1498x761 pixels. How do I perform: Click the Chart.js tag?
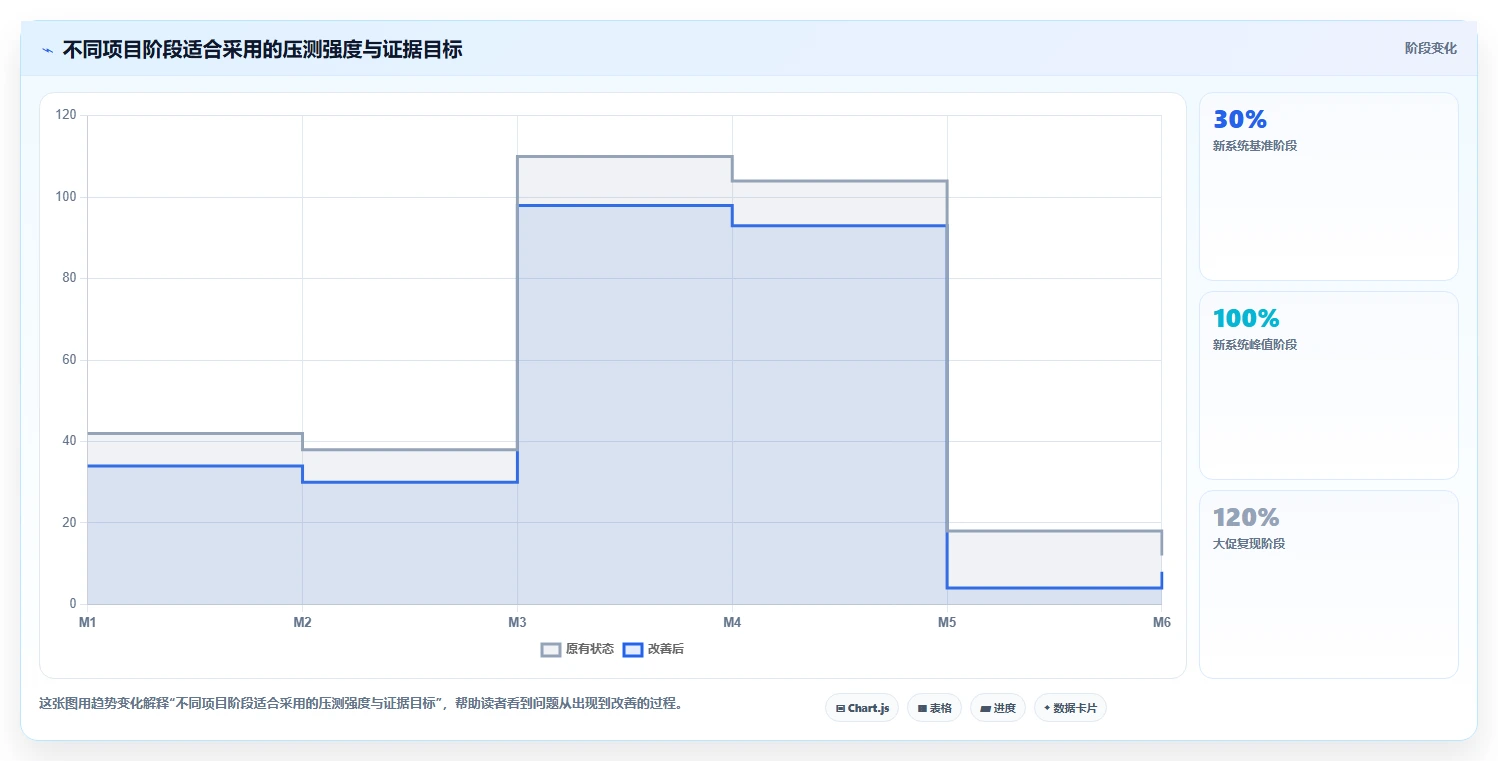(862, 708)
